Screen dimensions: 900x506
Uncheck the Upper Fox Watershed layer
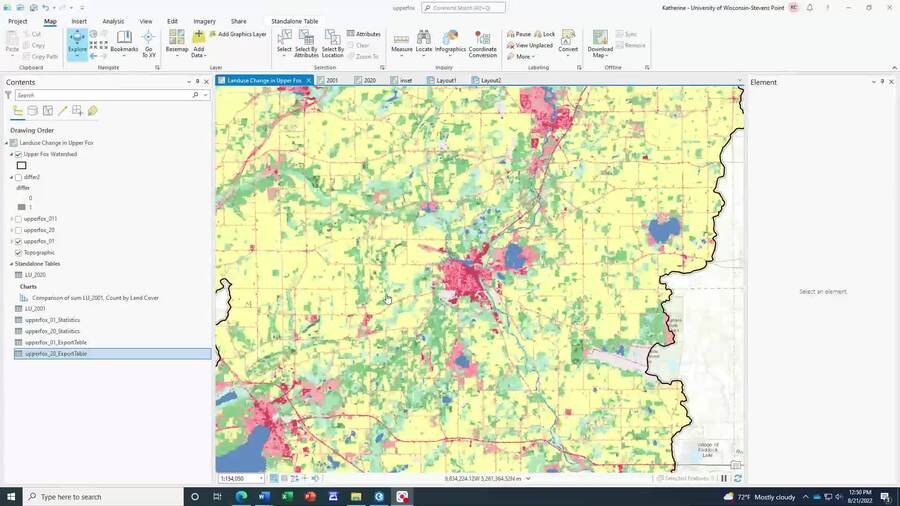(x=18, y=154)
